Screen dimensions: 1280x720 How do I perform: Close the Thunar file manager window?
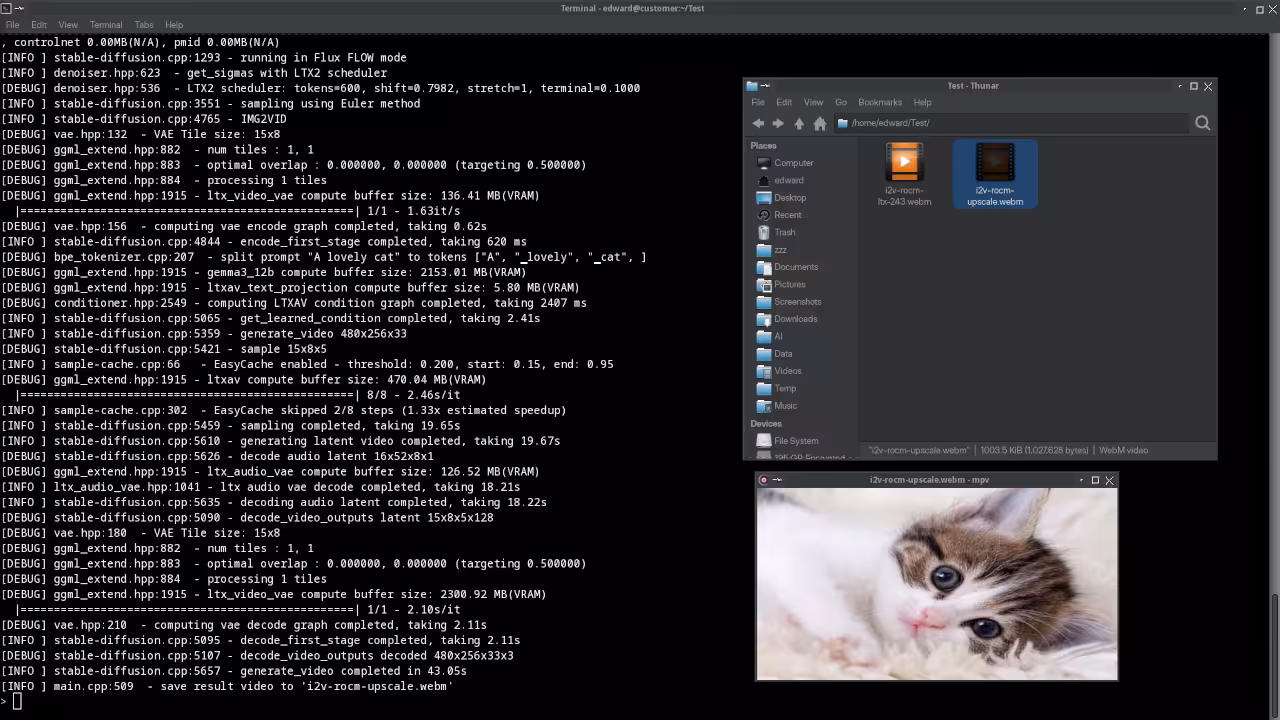tap(1208, 86)
